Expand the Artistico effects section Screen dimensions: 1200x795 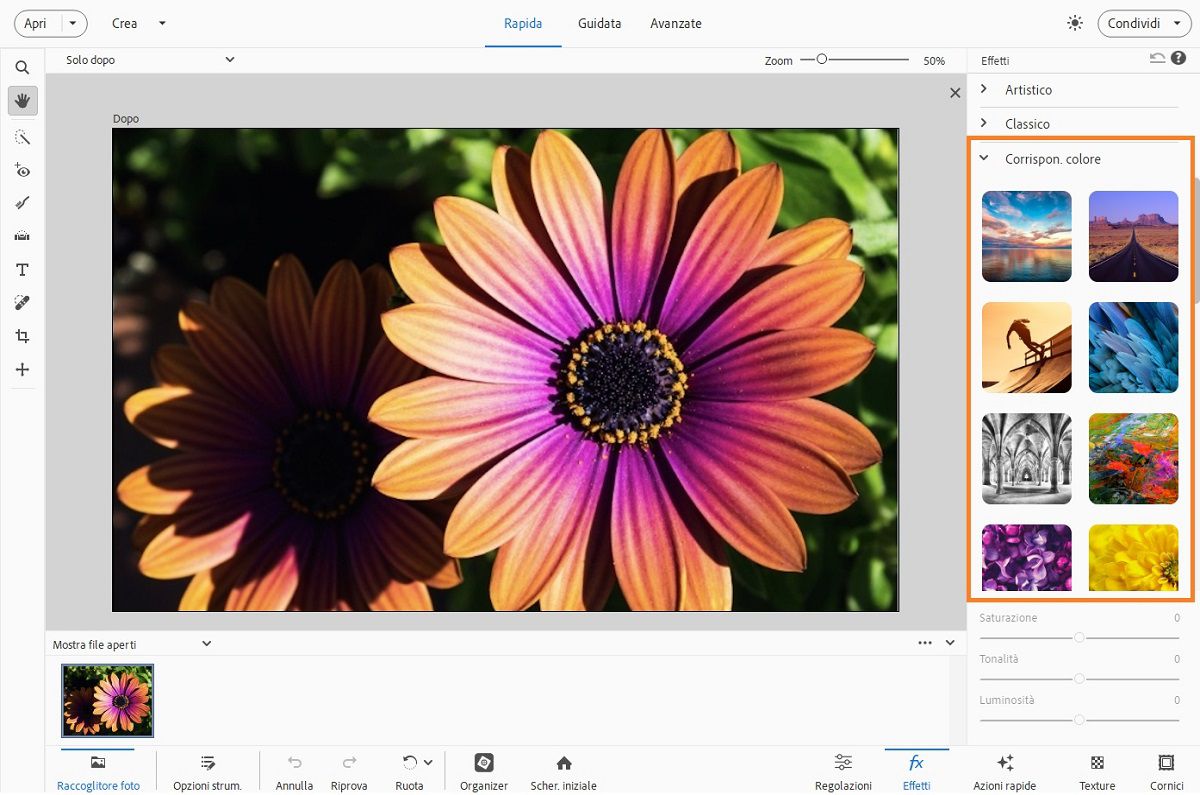[x=1028, y=90]
